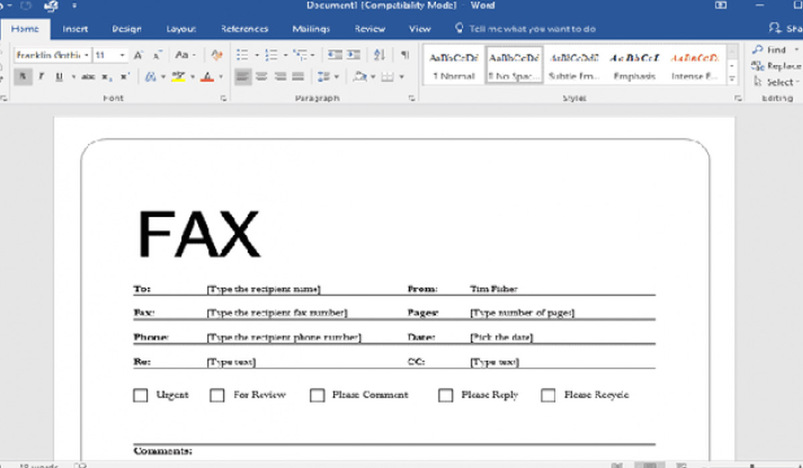
Task: Switch to the Home tab
Action: point(25,29)
